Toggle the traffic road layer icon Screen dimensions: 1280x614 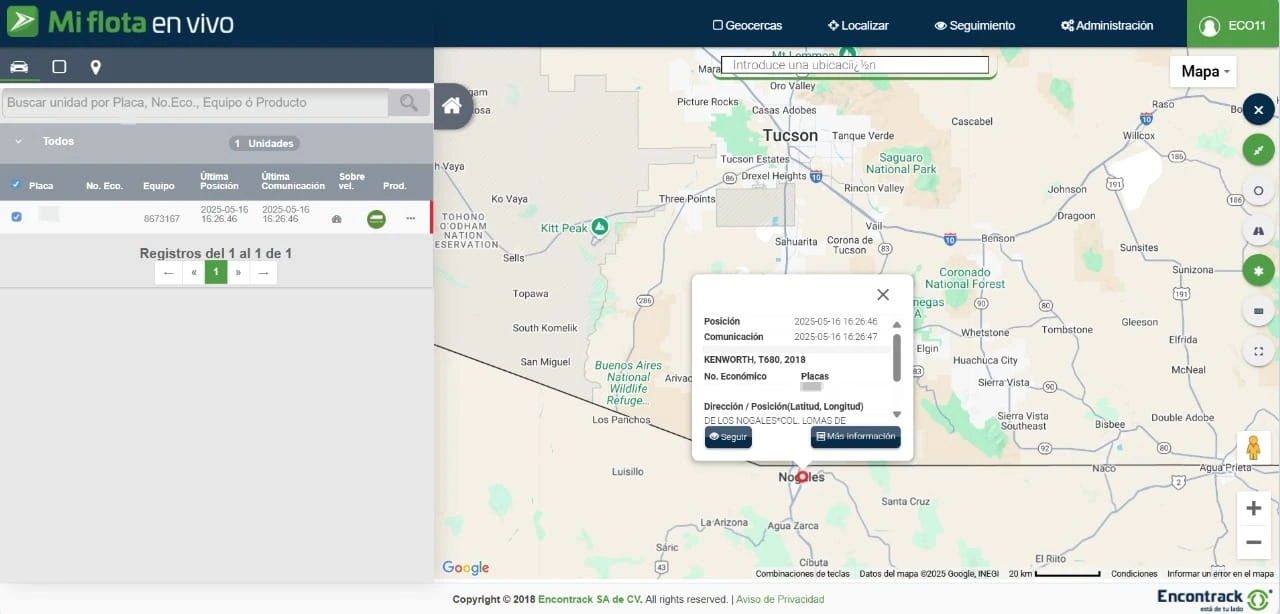pyautogui.click(x=1258, y=231)
